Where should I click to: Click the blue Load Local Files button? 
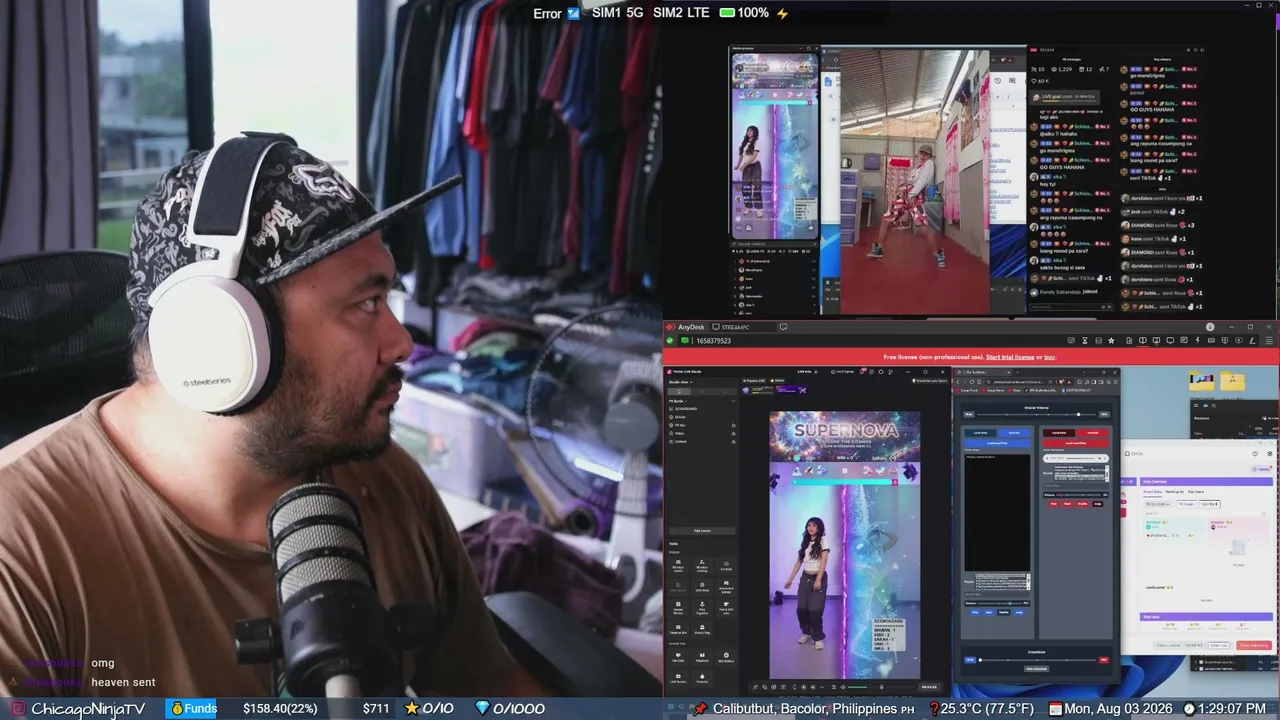coord(997,442)
